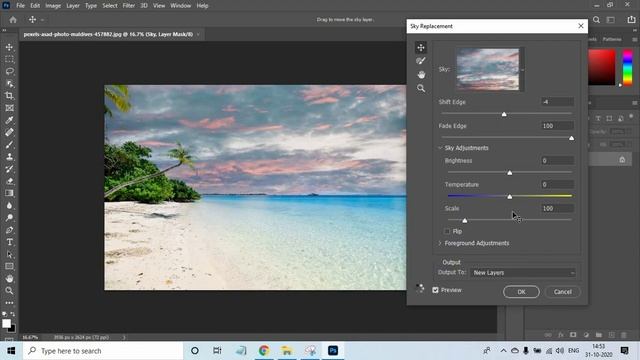This screenshot has height=360, width=640.
Task: Open the Layers panel flyout menu
Action: [635, 102]
